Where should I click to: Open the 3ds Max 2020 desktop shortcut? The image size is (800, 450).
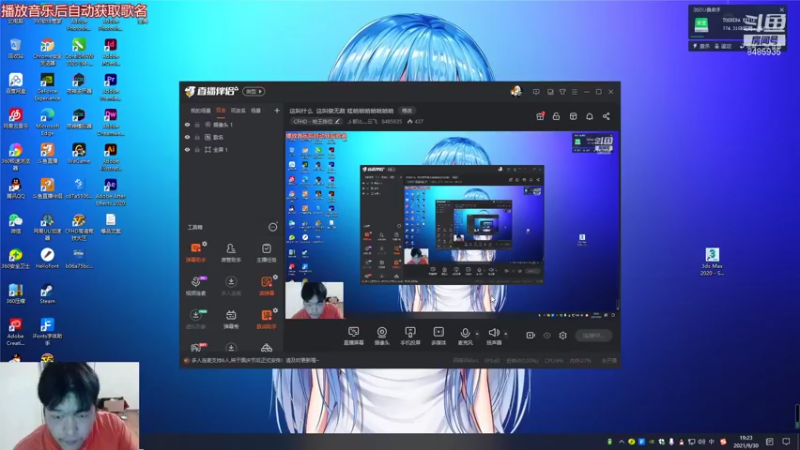coord(712,262)
